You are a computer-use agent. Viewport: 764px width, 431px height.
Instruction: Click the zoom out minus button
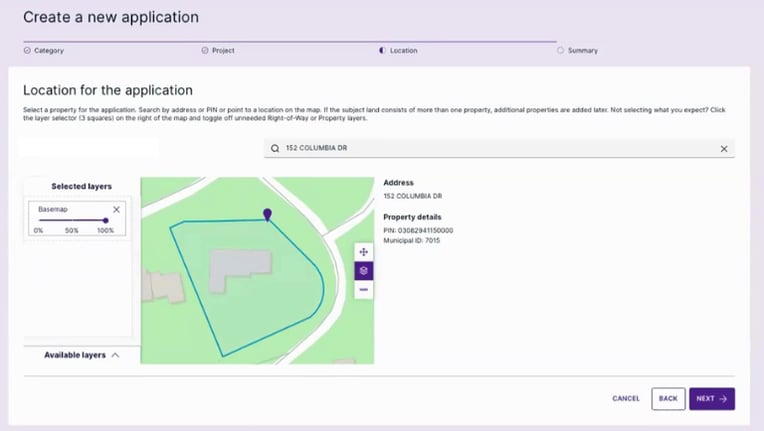pyautogui.click(x=364, y=289)
